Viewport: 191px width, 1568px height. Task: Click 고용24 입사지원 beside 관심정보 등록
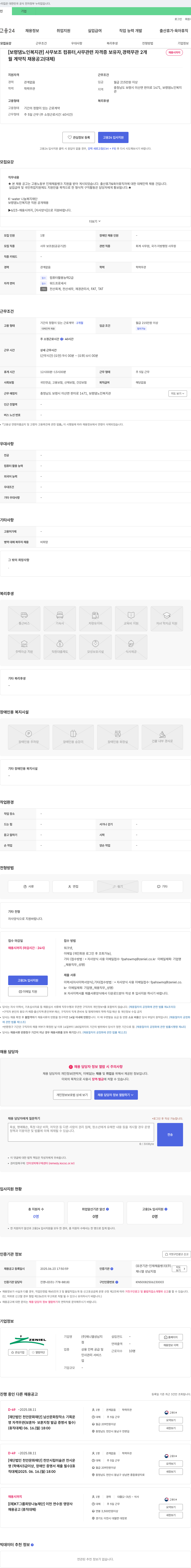coord(113,138)
